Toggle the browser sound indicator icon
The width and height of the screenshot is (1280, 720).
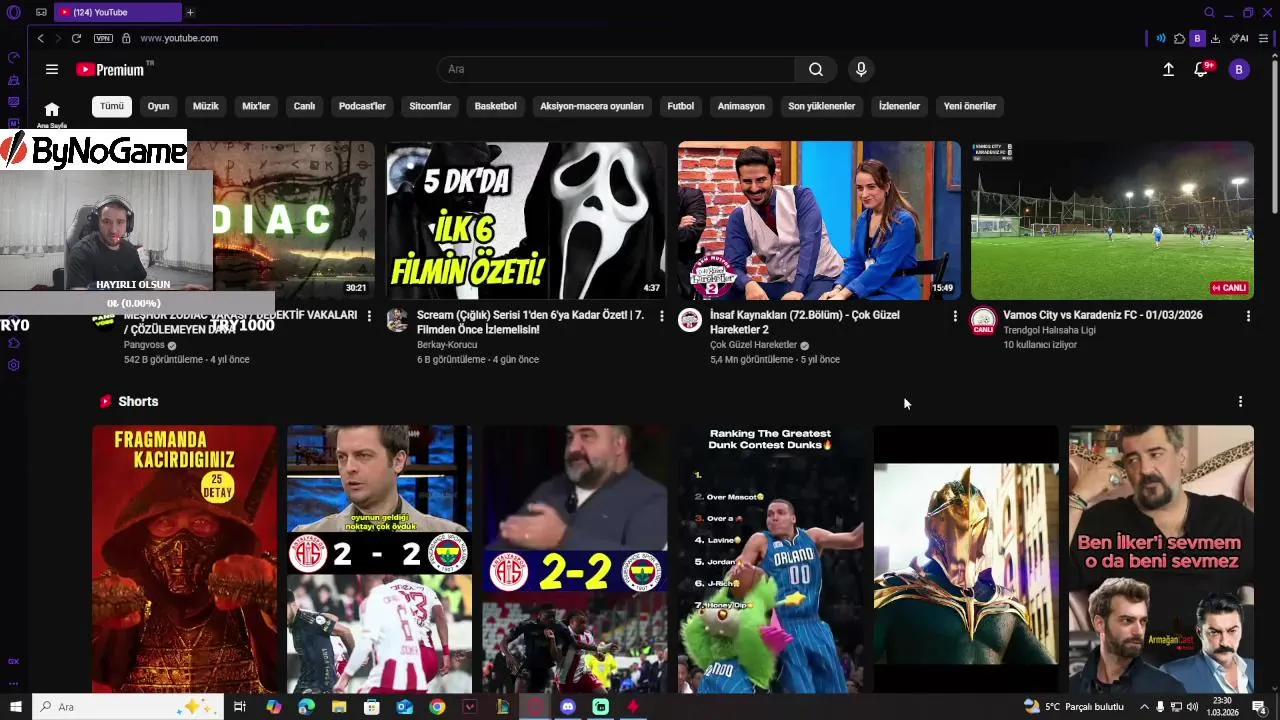[x=1161, y=38]
